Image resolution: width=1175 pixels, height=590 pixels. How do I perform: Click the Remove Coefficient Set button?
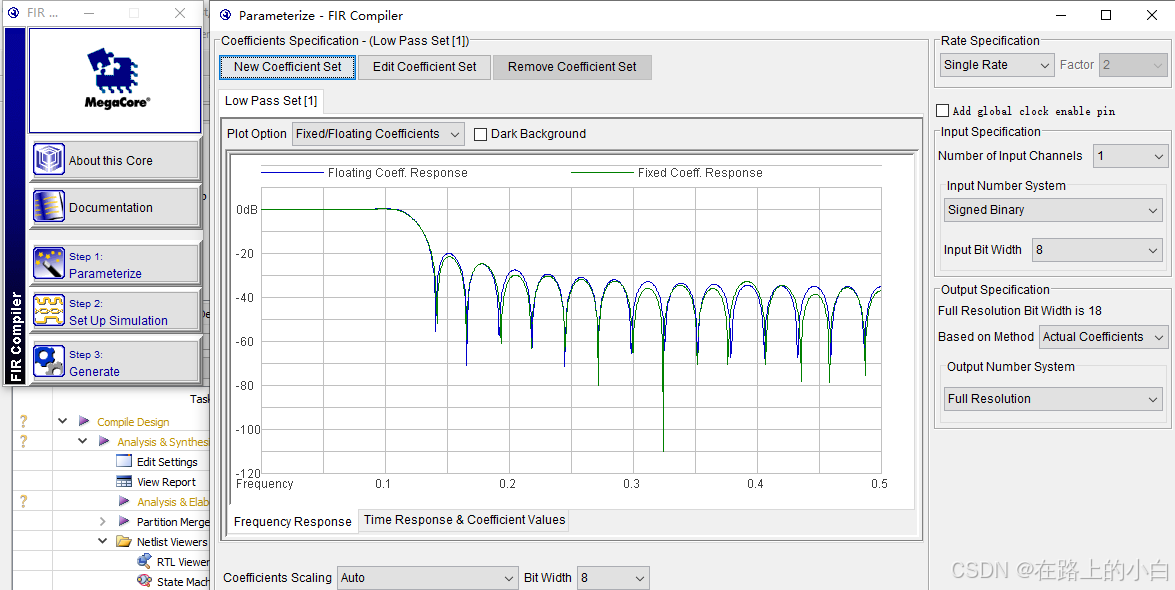[x=572, y=67]
